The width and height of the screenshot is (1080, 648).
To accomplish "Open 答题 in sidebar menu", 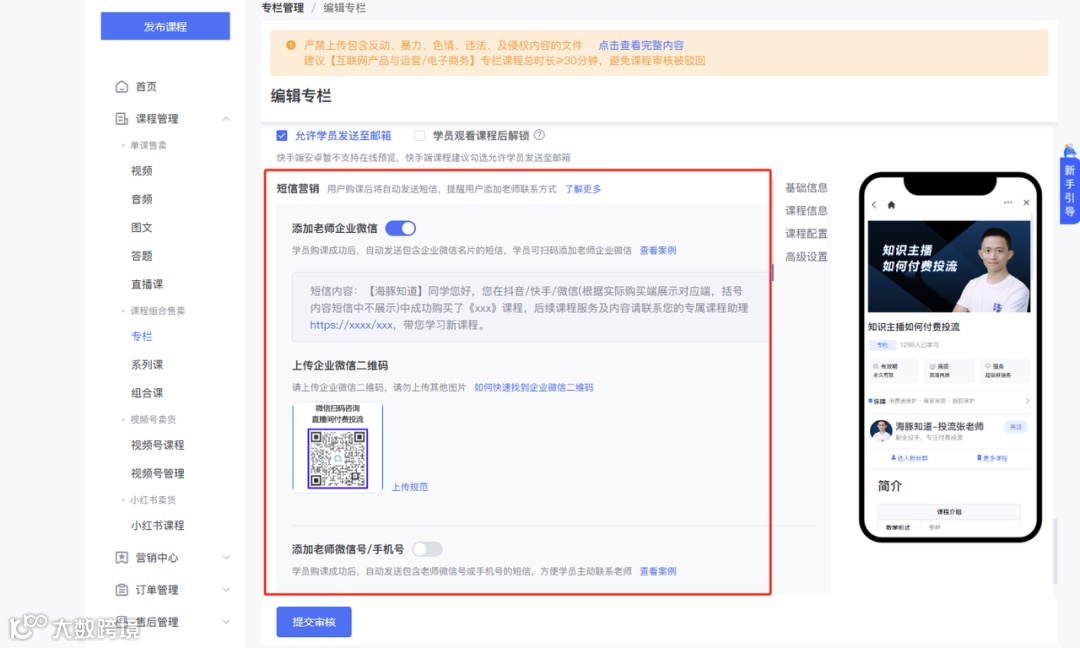I will pos(142,255).
